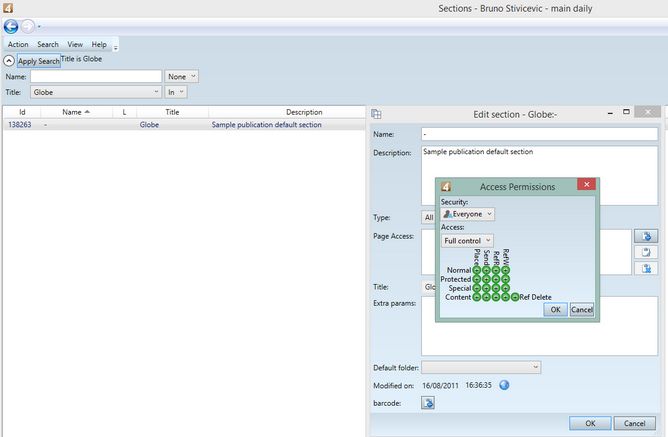Click the L column header in the list
The width and height of the screenshot is (668, 437).
[x=124, y=112]
